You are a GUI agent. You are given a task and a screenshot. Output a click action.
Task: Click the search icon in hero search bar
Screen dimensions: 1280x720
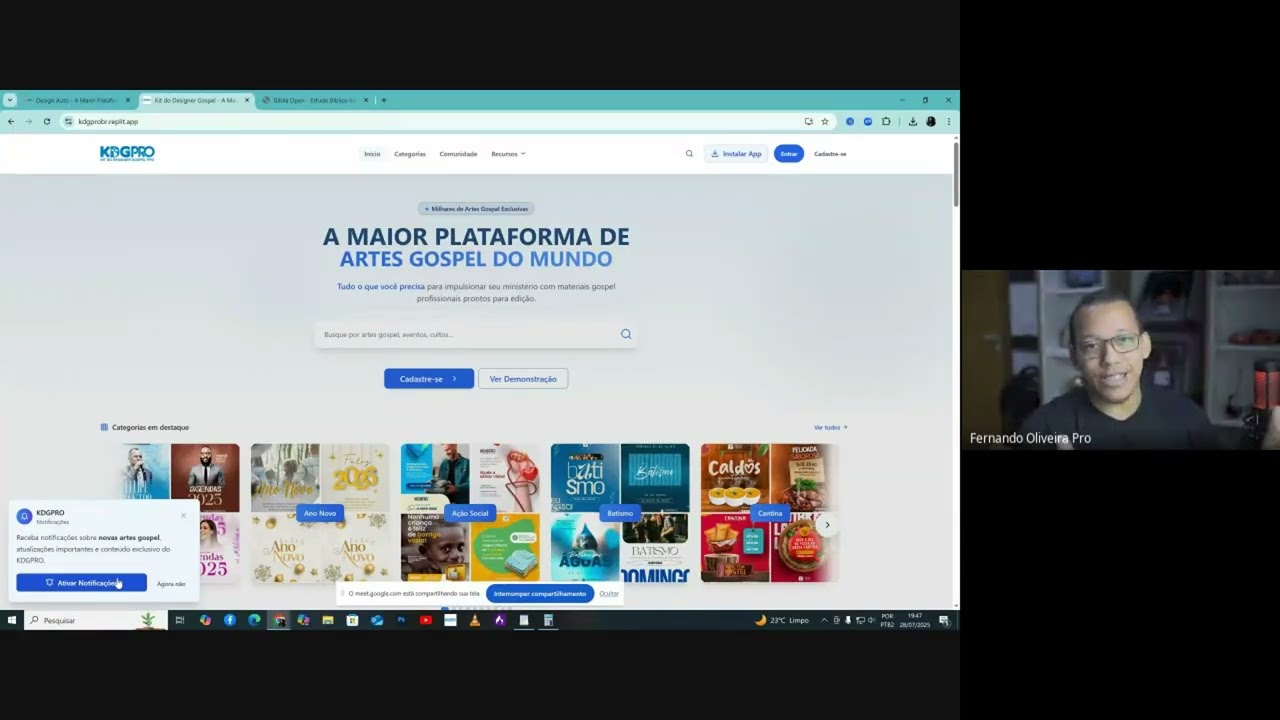click(x=626, y=334)
